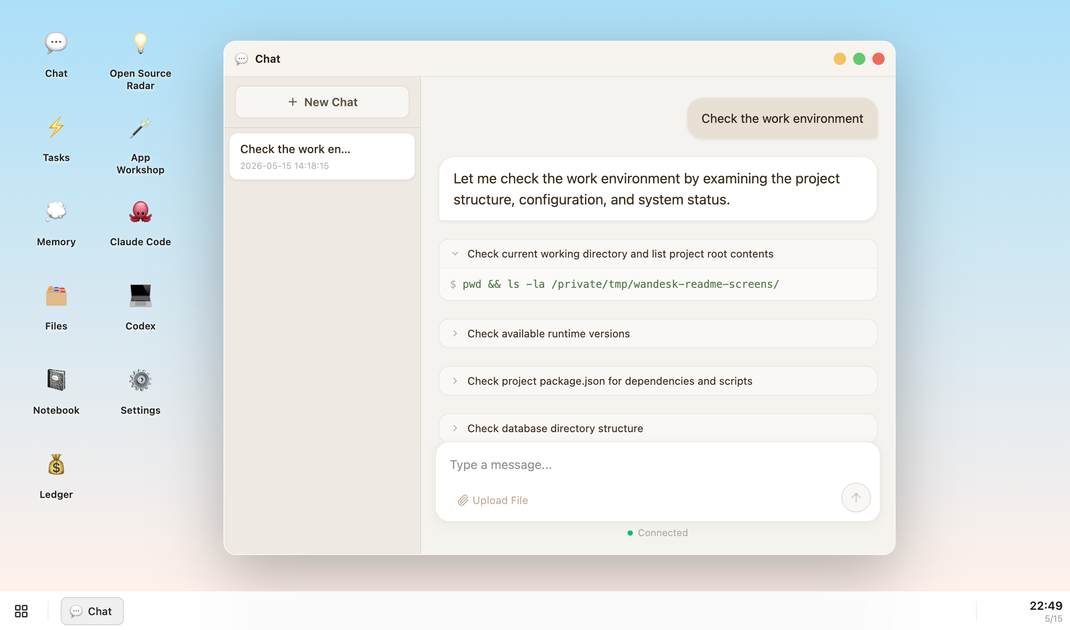Click the pwd && ls command text
Image resolution: width=1070 pixels, height=630 pixels.
point(620,284)
